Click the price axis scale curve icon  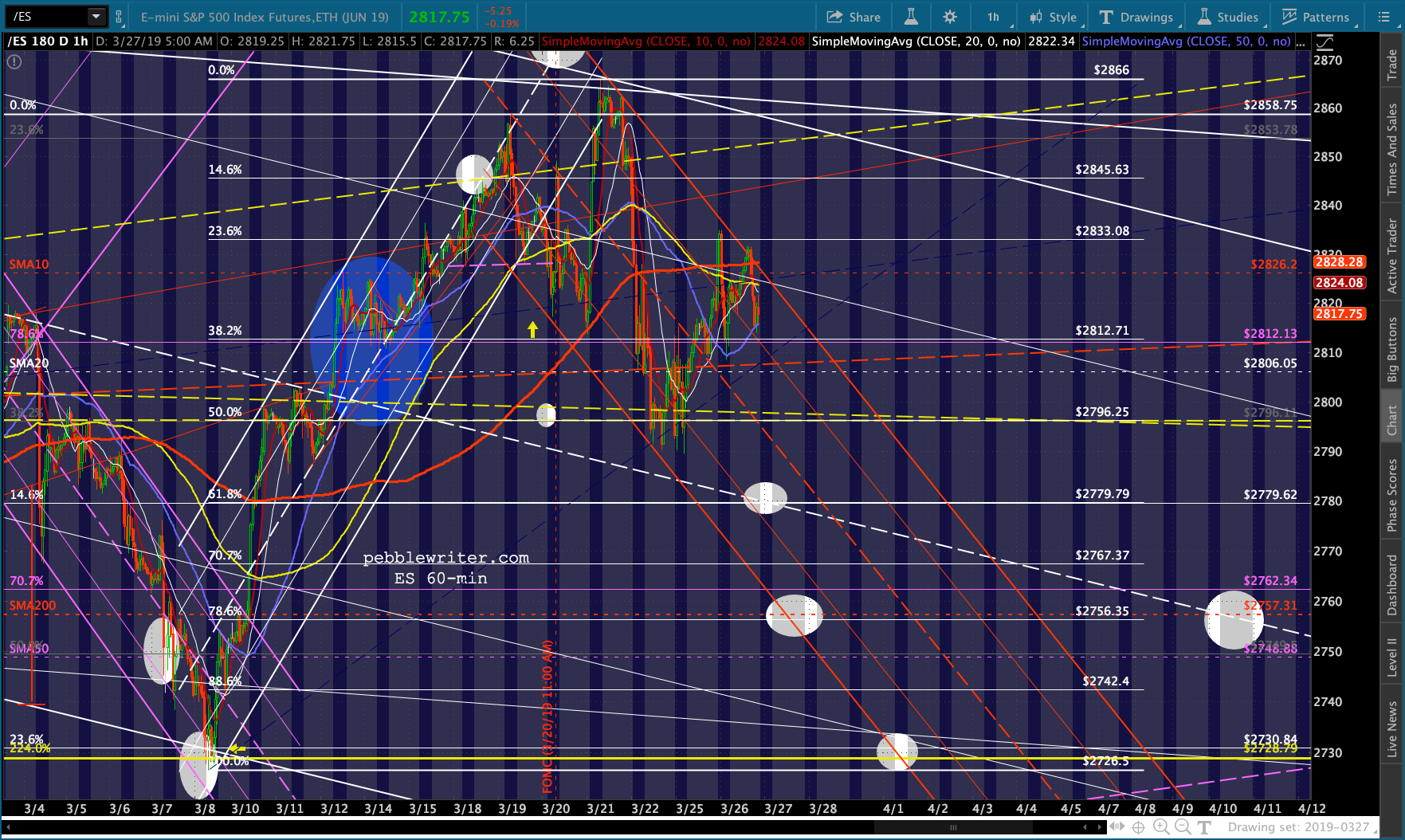(1325, 42)
